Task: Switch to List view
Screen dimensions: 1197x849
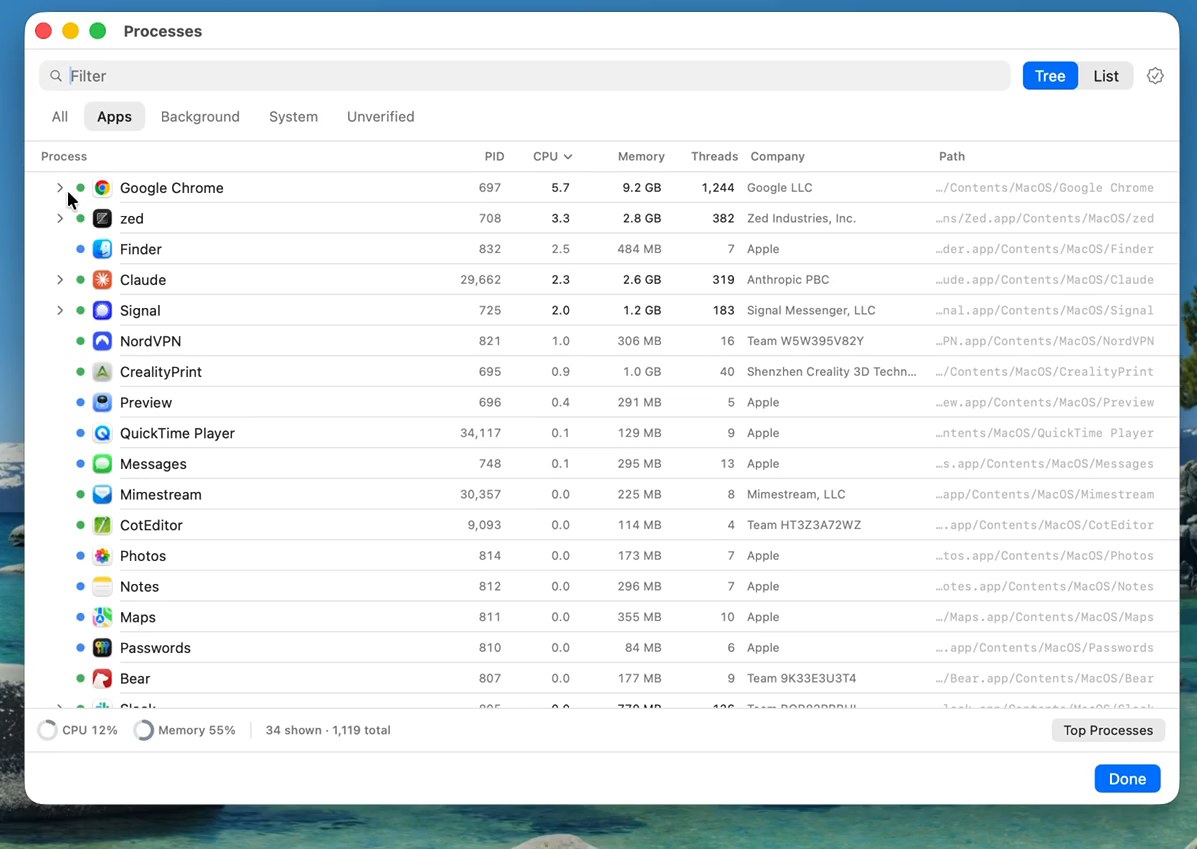Action: 1105,76
